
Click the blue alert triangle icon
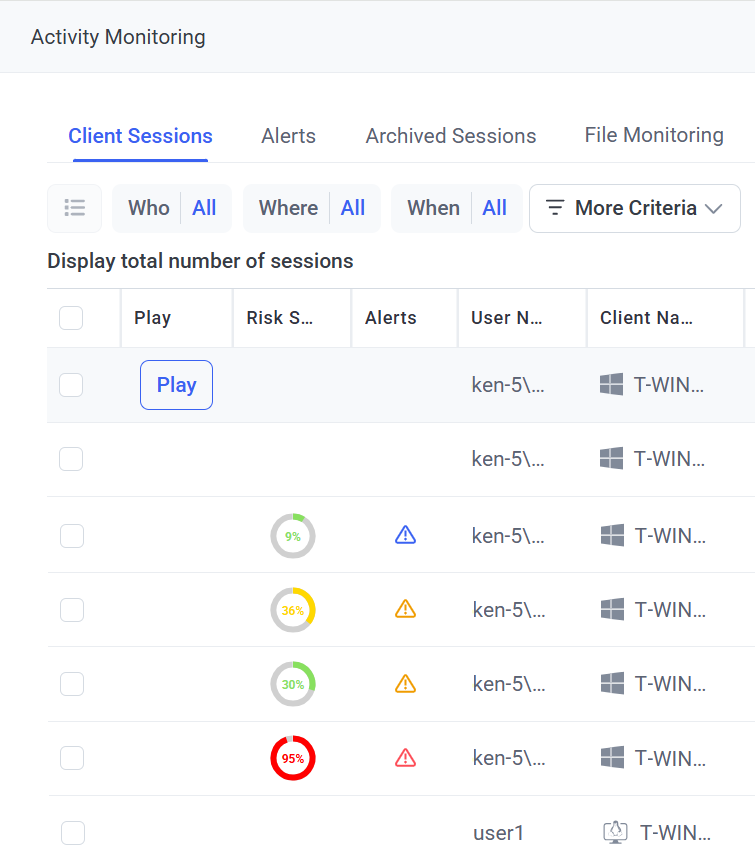point(405,535)
